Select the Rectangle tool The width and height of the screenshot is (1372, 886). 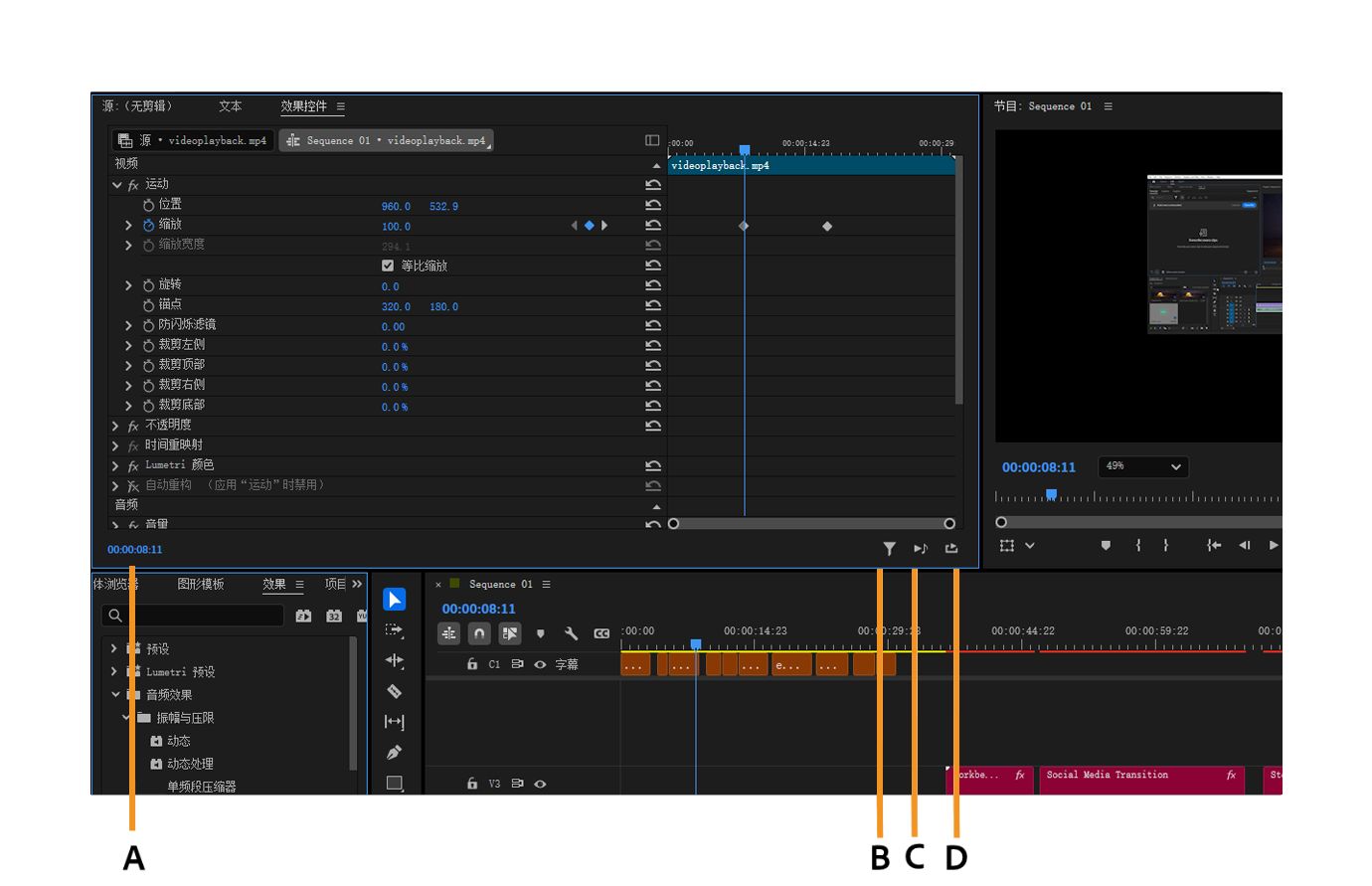(x=395, y=784)
